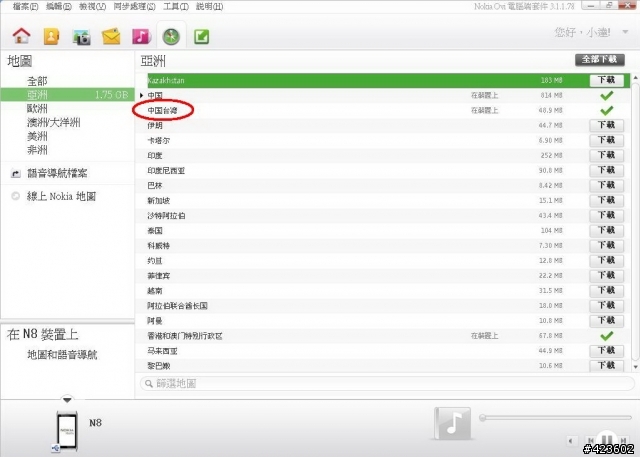Select 亞洲 region in sidebar
640x457 pixels.
point(67,95)
